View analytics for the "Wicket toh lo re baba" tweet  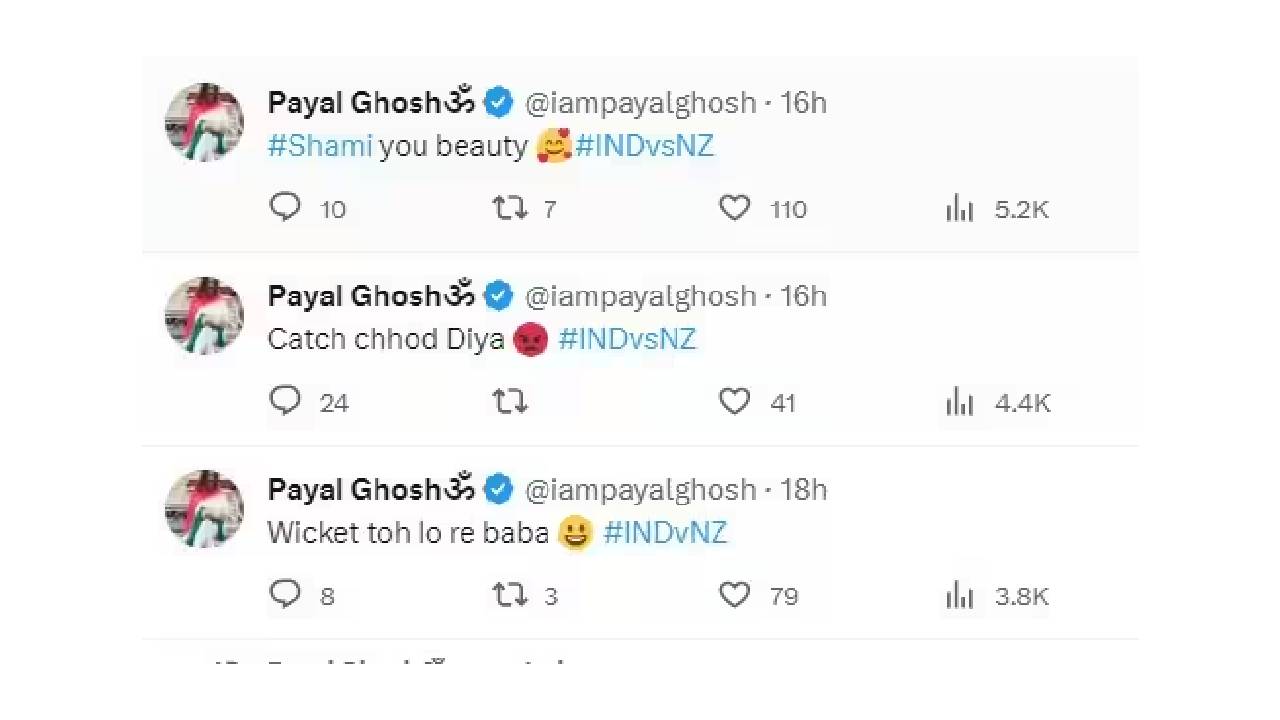[x=960, y=596]
